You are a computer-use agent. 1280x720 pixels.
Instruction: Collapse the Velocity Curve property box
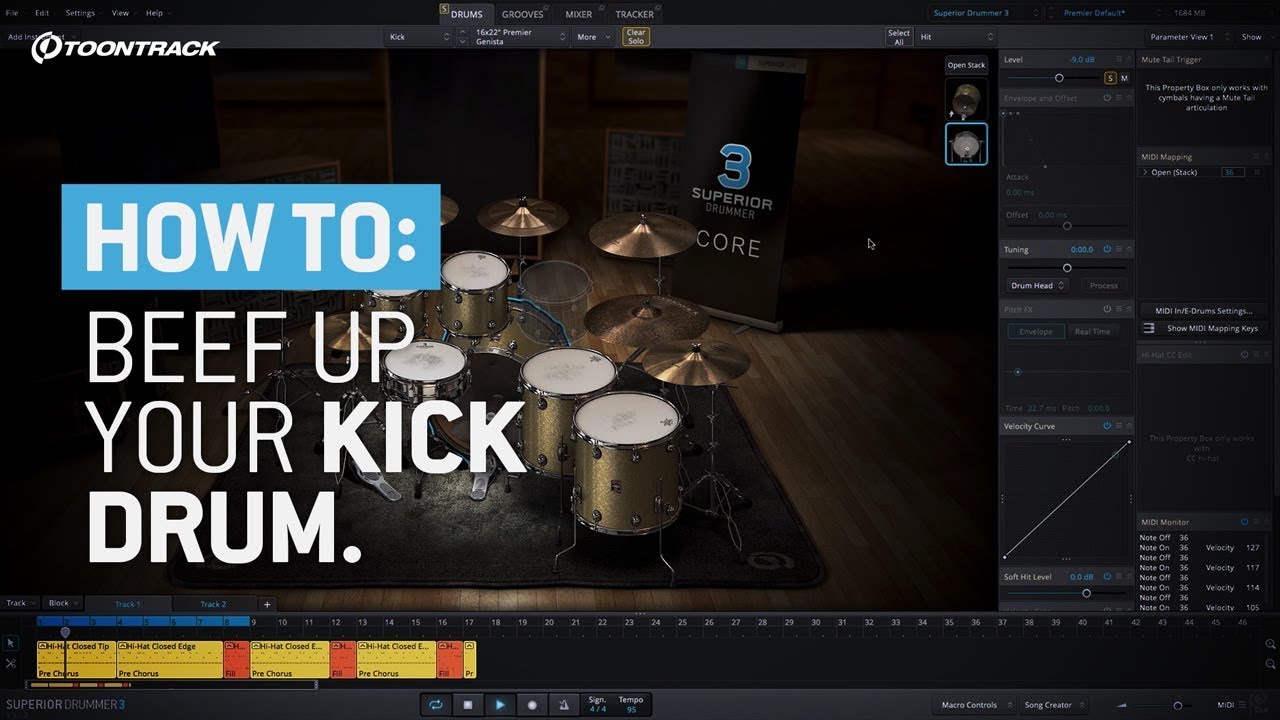tap(1129, 426)
